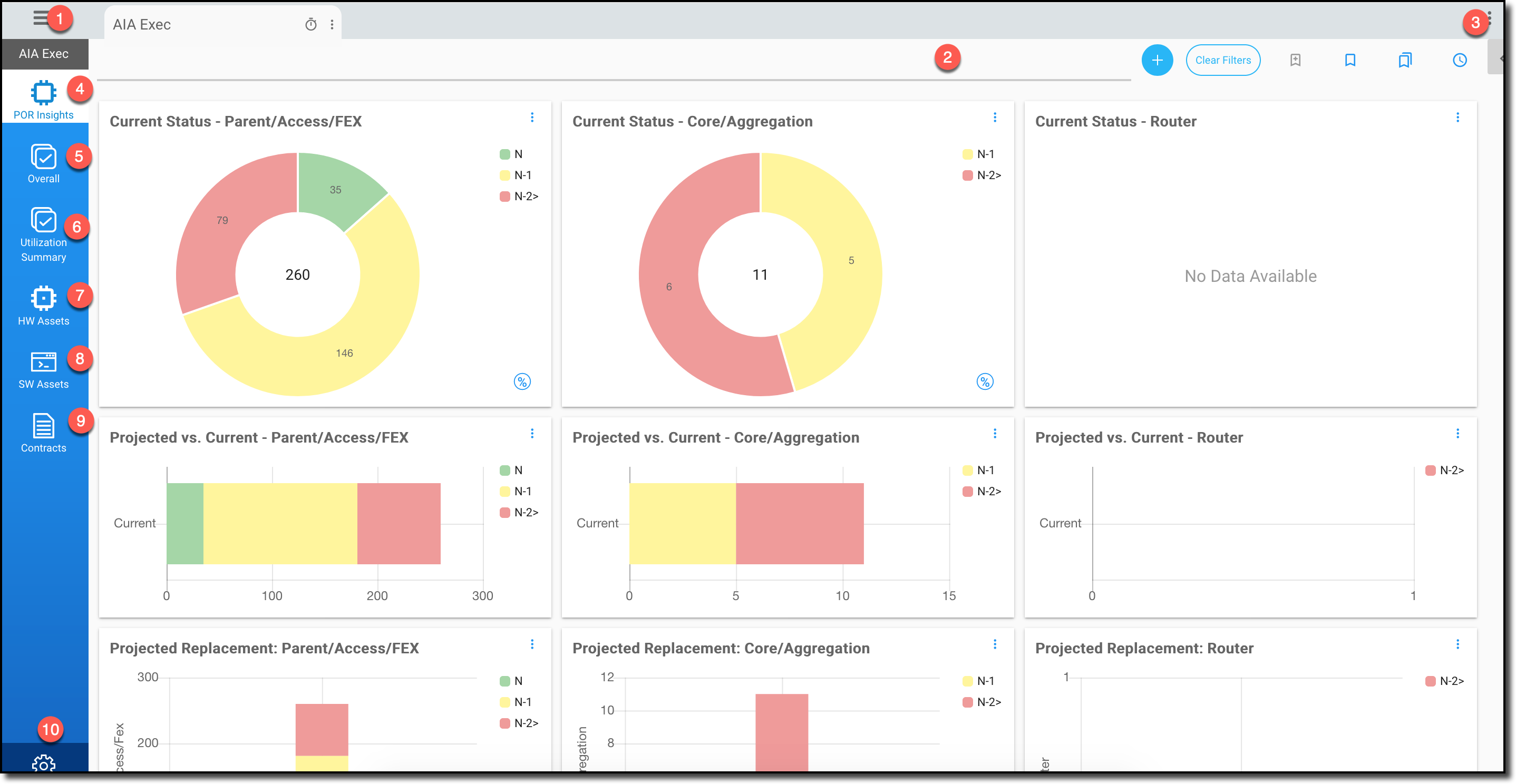Go to HW Assets in the sidebar
Image resolution: width=1516 pixels, height=784 pixels.
pyautogui.click(x=44, y=306)
